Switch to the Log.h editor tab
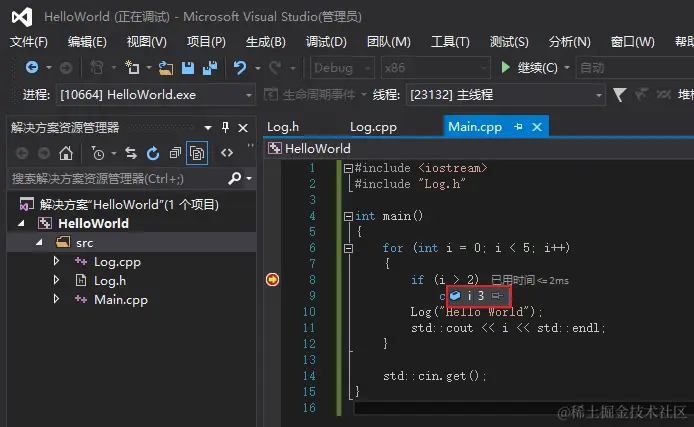 pyautogui.click(x=283, y=127)
